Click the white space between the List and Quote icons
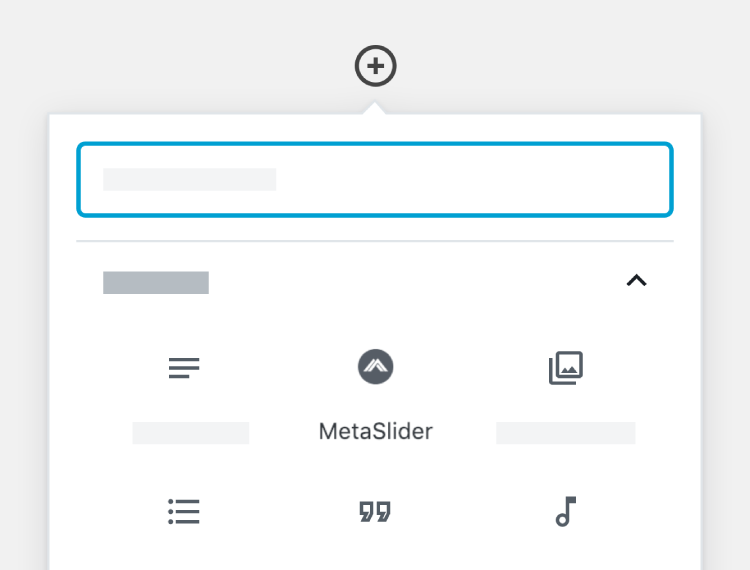Screen dimensions: 750x570 280,512
